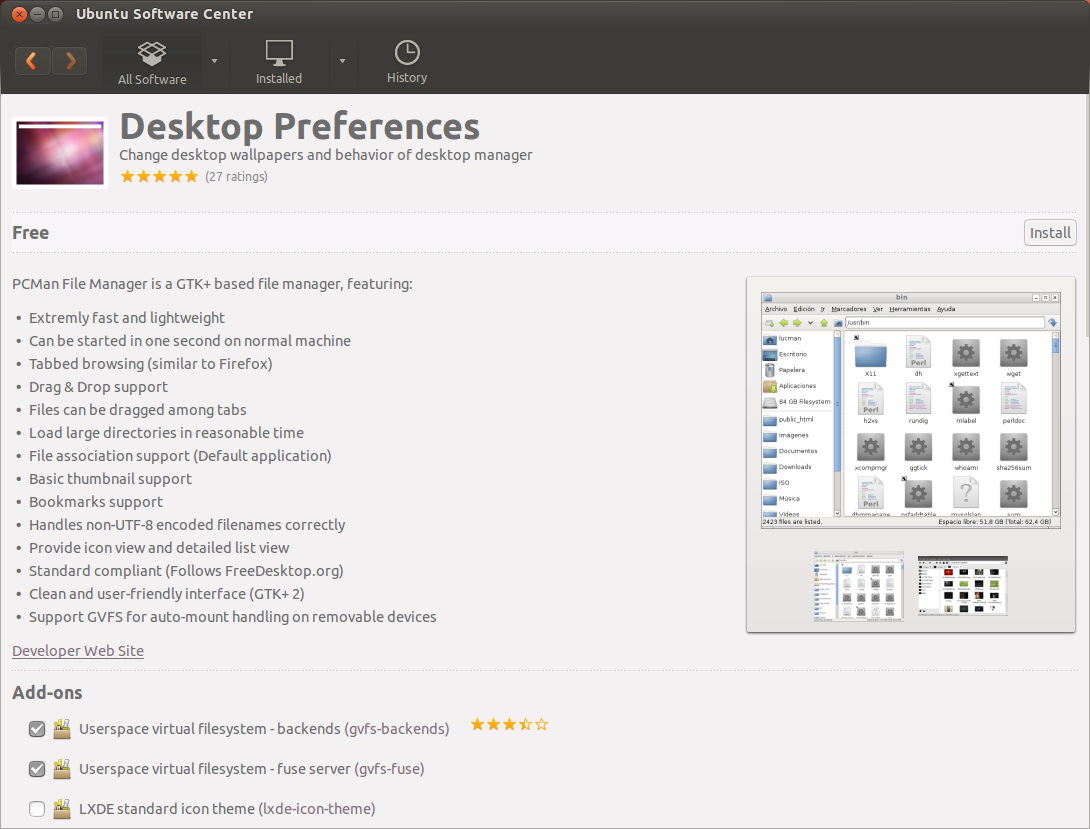Click the gvfs-fuse package icon
The height and width of the screenshot is (829, 1090).
pyautogui.click(x=62, y=769)
